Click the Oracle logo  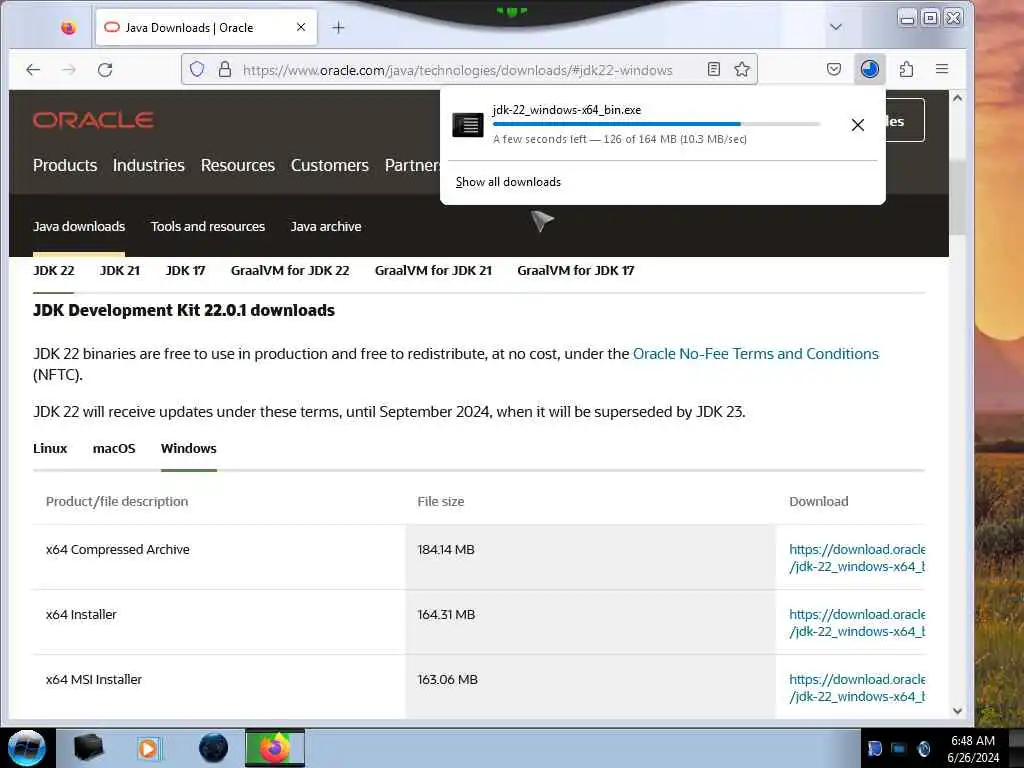(93, 120)
